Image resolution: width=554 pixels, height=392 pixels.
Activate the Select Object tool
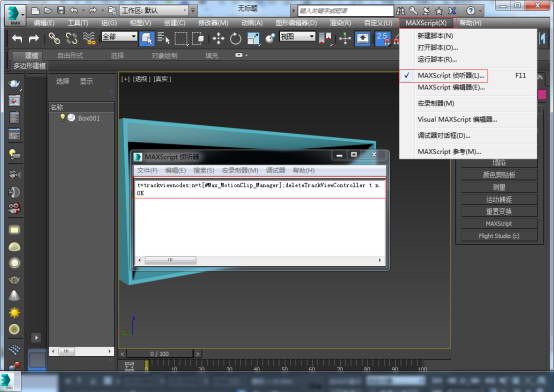pos(147,38)
